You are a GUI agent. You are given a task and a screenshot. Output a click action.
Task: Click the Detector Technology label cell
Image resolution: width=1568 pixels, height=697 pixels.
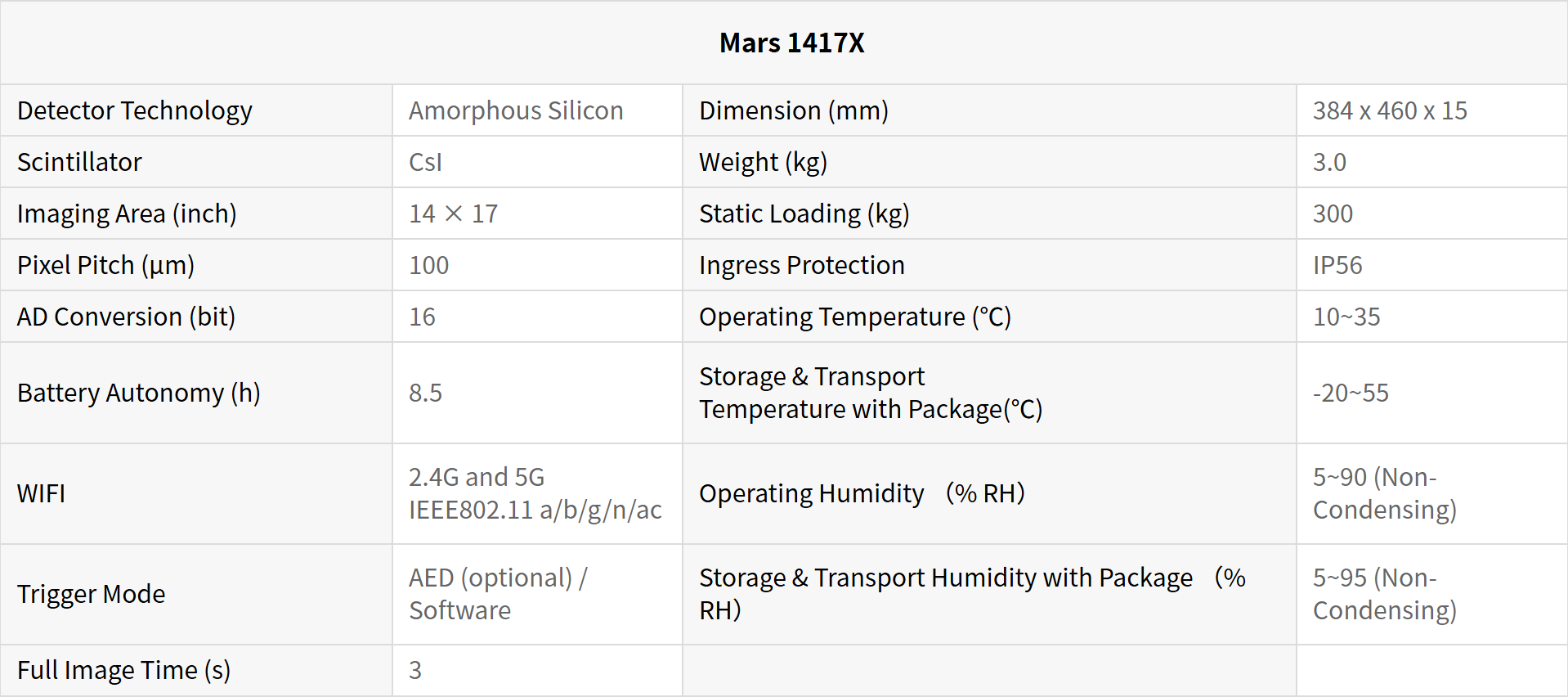(x=135, y=110)
